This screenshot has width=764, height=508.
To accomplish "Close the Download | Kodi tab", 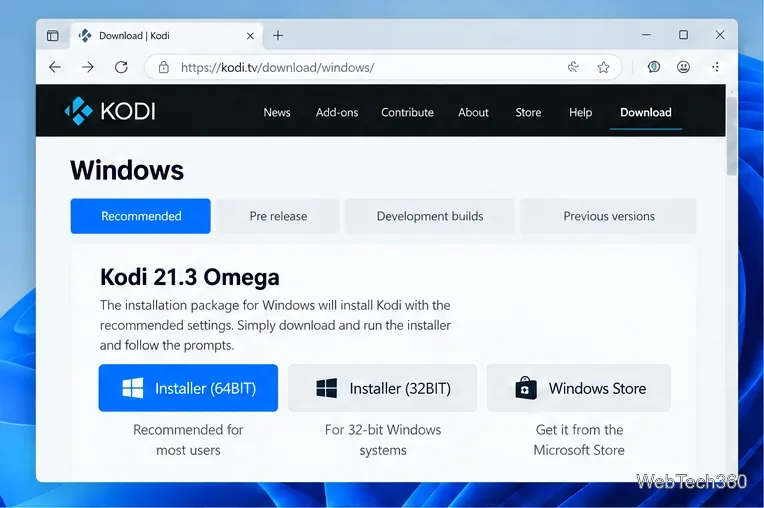I will tap(250, 36).
